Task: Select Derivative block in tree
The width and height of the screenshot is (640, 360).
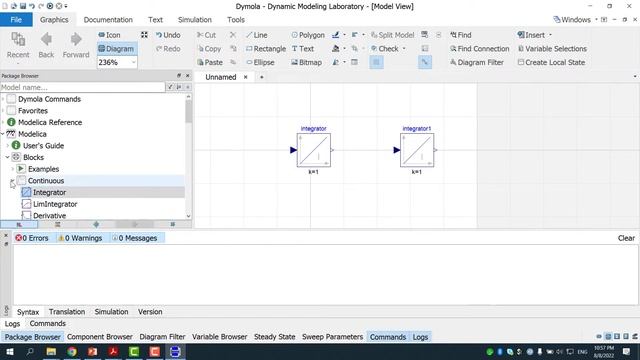Action: pos(49,216)
